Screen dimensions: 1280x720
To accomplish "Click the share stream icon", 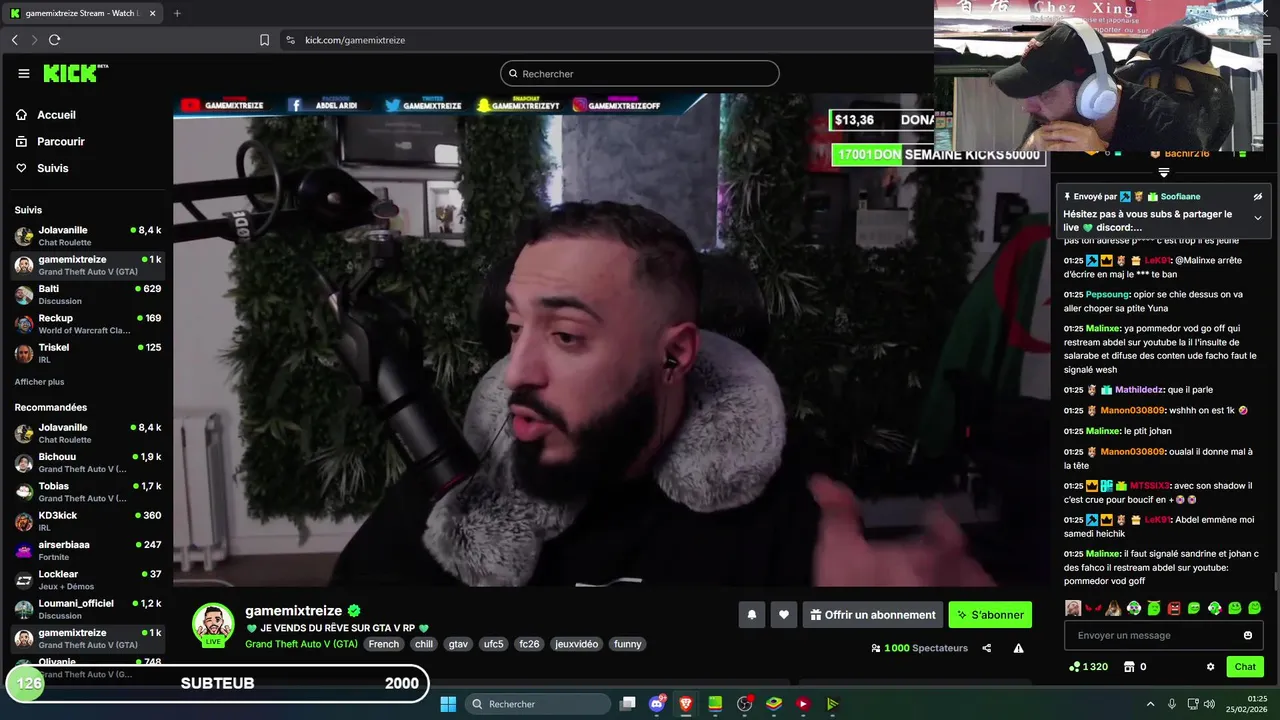I will 987,648.
